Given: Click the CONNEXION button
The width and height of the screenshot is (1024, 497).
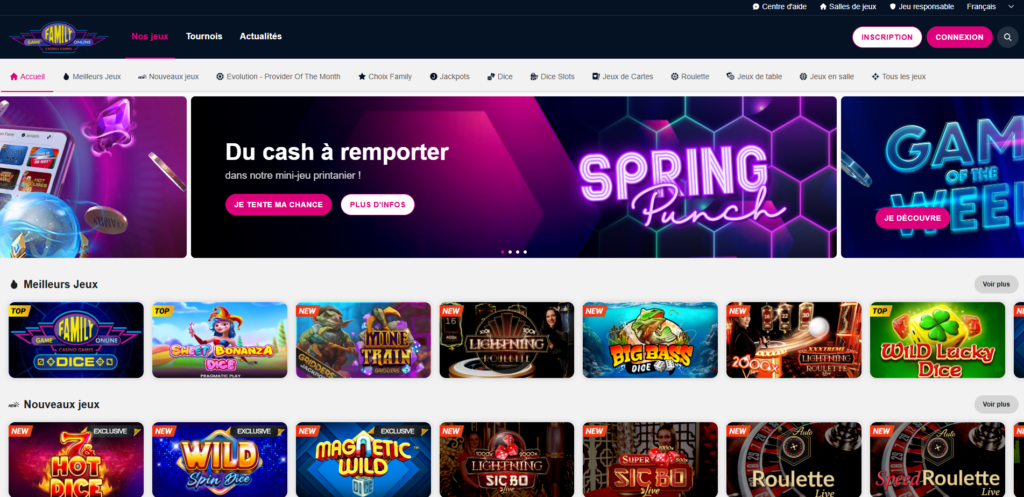Looking at the screenshot, I should (959, 37).
